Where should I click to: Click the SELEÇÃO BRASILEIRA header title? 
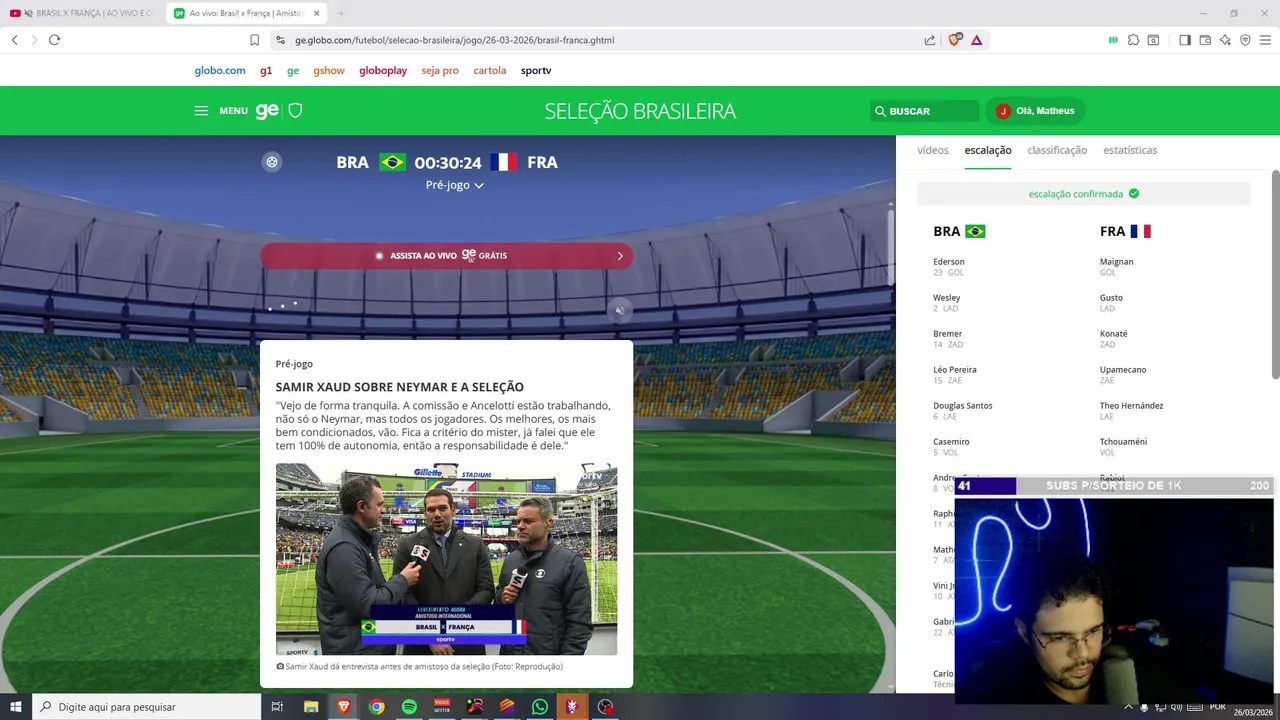pyautogui.click(x=640, y=111)
